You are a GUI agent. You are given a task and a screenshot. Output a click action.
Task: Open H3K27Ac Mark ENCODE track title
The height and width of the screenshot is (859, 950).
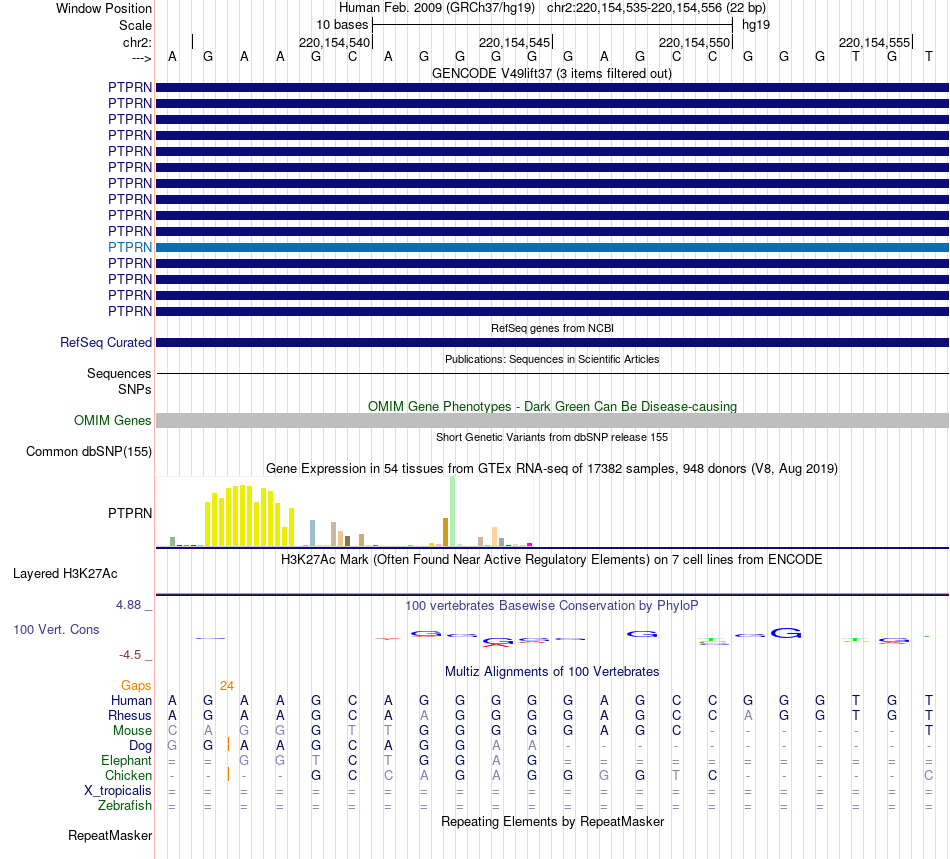pyautogui.click(x=552, y=559)
